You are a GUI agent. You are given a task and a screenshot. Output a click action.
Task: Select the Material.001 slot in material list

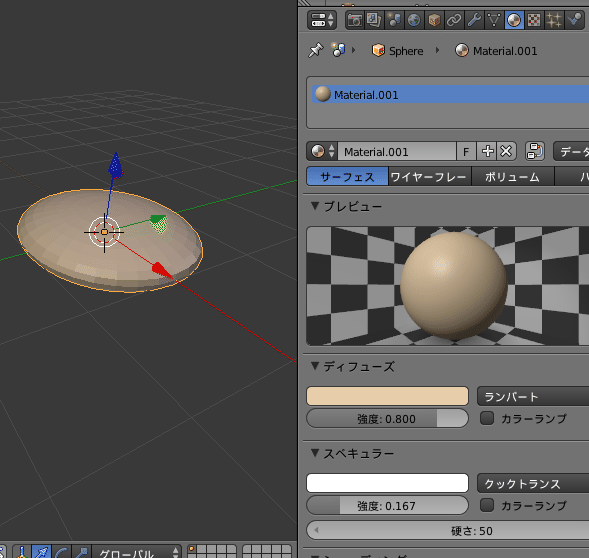[x=450, y=94]
